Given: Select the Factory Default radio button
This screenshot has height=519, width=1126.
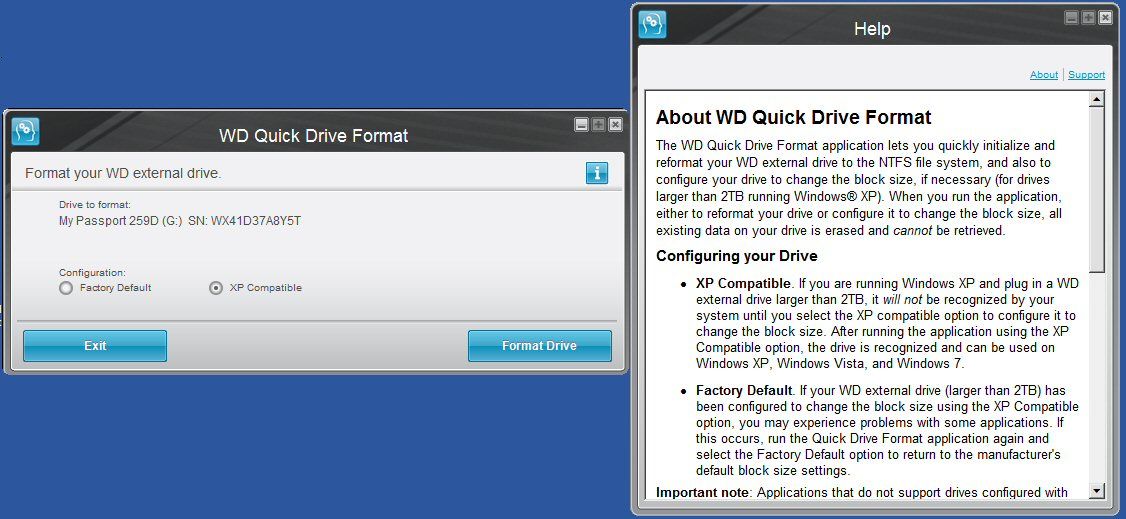Looking at the screenshot, I should (x=66, y=289).
